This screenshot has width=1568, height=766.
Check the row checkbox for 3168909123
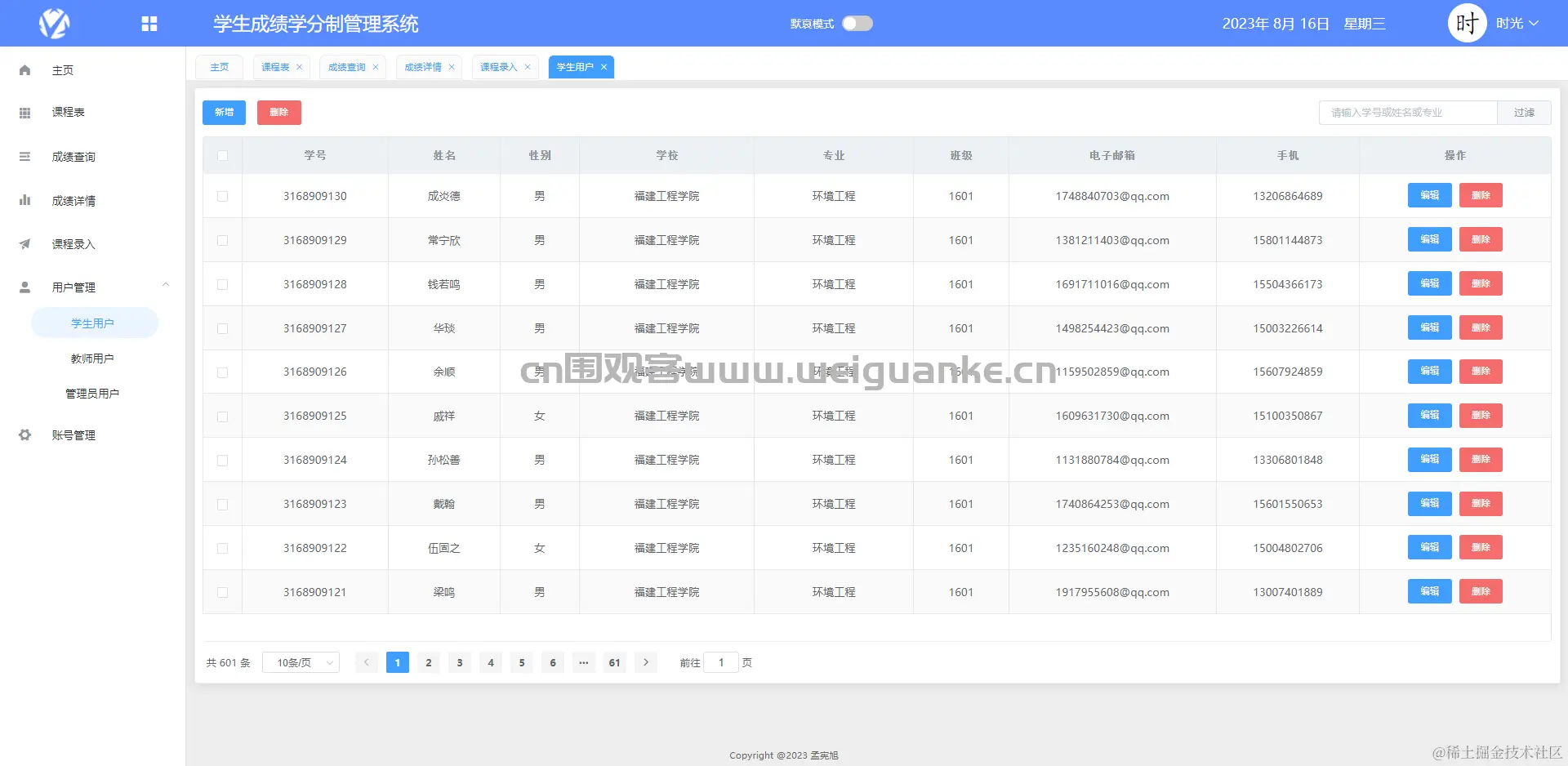[222, 505]
